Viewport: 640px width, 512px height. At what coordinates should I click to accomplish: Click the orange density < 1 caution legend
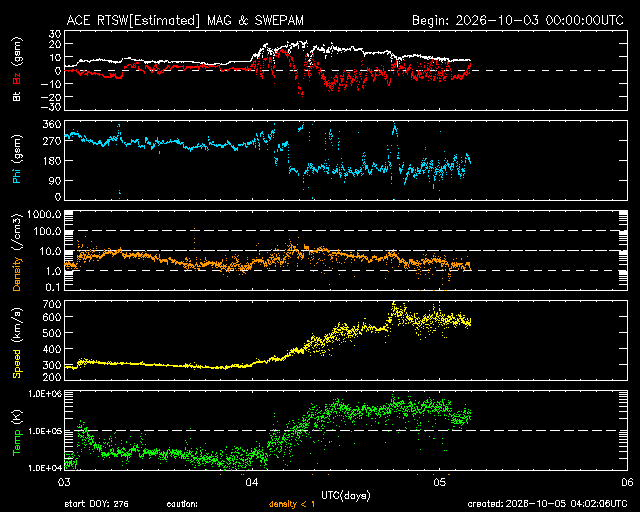point(291,504)
